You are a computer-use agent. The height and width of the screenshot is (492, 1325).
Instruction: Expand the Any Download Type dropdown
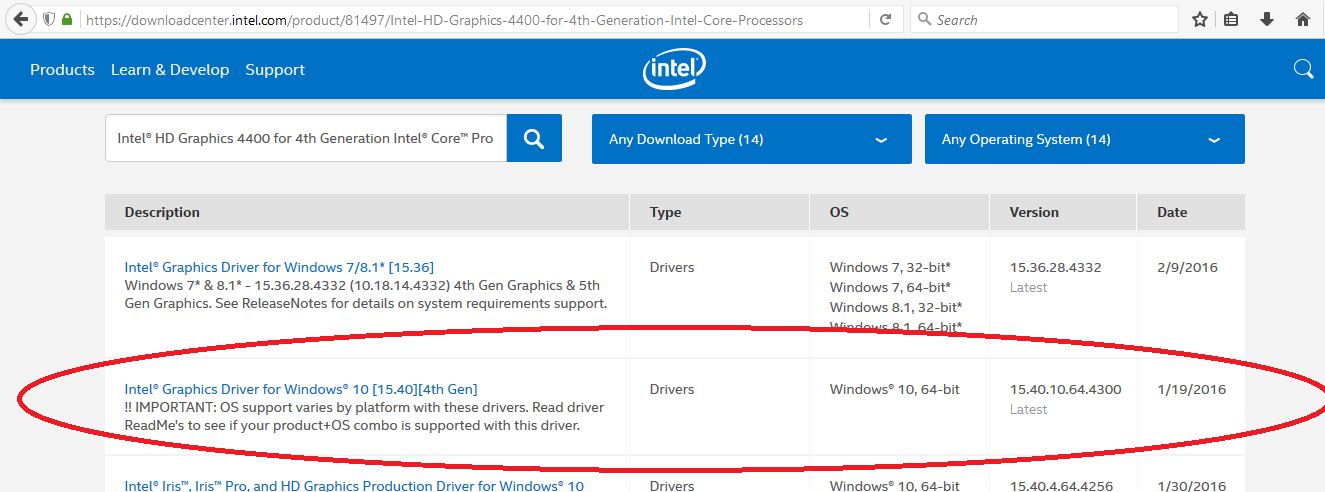point(751,139)
